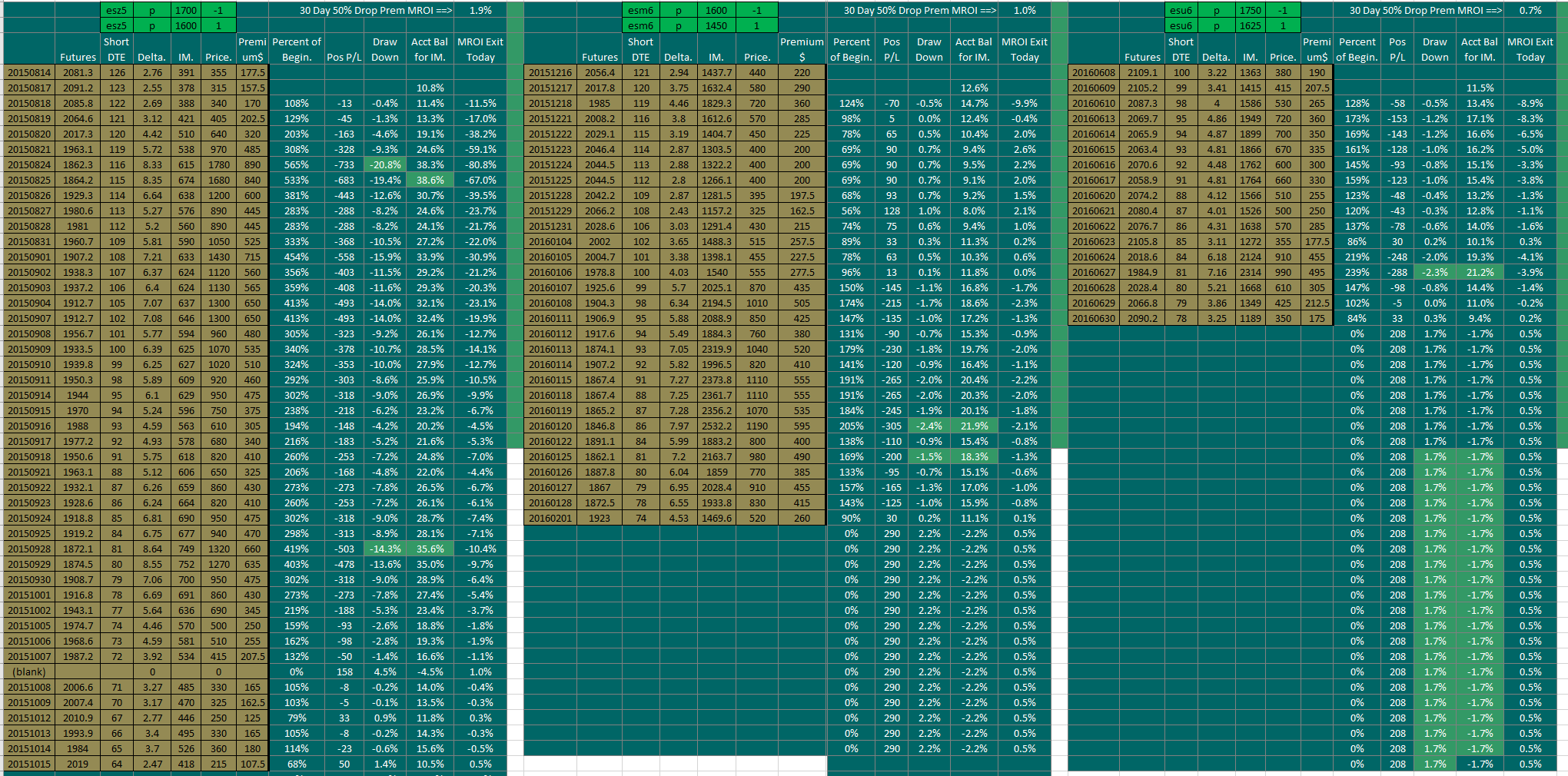Viewport: 1568px width, 776px height.
Task: Click the MROI exit cell -80.8%
Action: tap(480, 165)
